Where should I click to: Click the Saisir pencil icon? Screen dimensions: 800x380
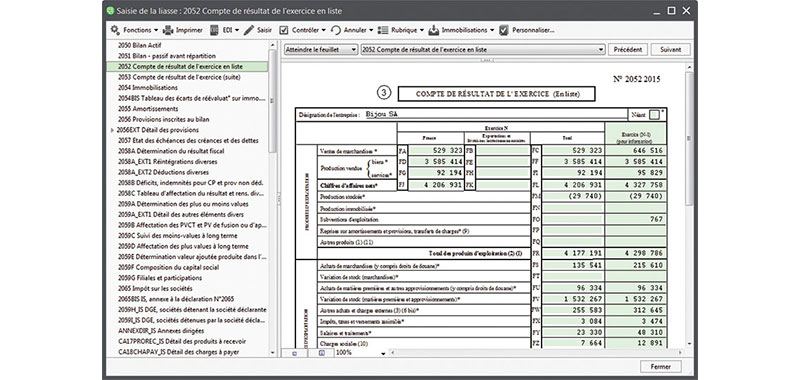click(248, 30)
